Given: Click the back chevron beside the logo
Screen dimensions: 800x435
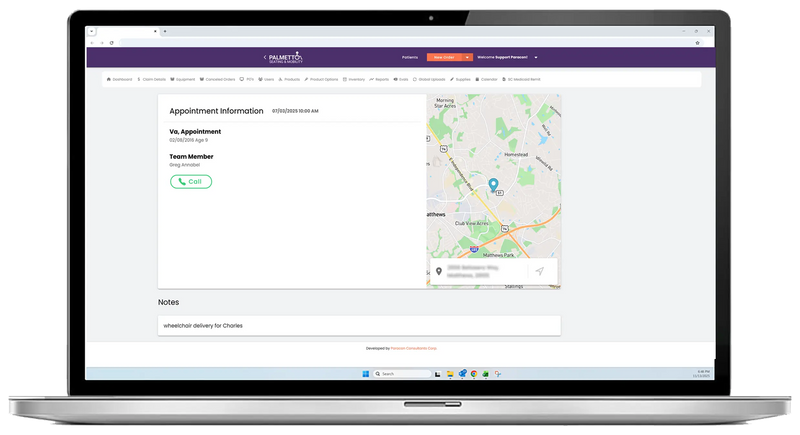Looking at the screenshot, I should (x=264, y=58).
